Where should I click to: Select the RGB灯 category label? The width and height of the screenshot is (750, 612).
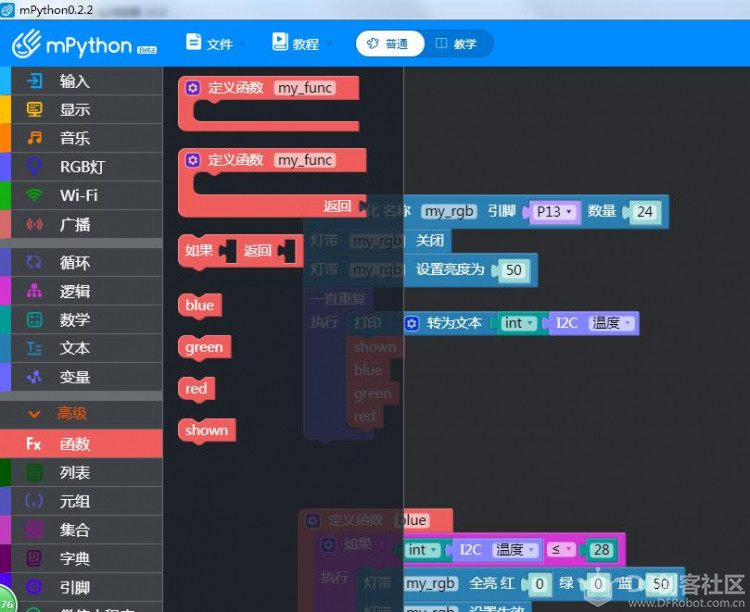coord(82,167)
